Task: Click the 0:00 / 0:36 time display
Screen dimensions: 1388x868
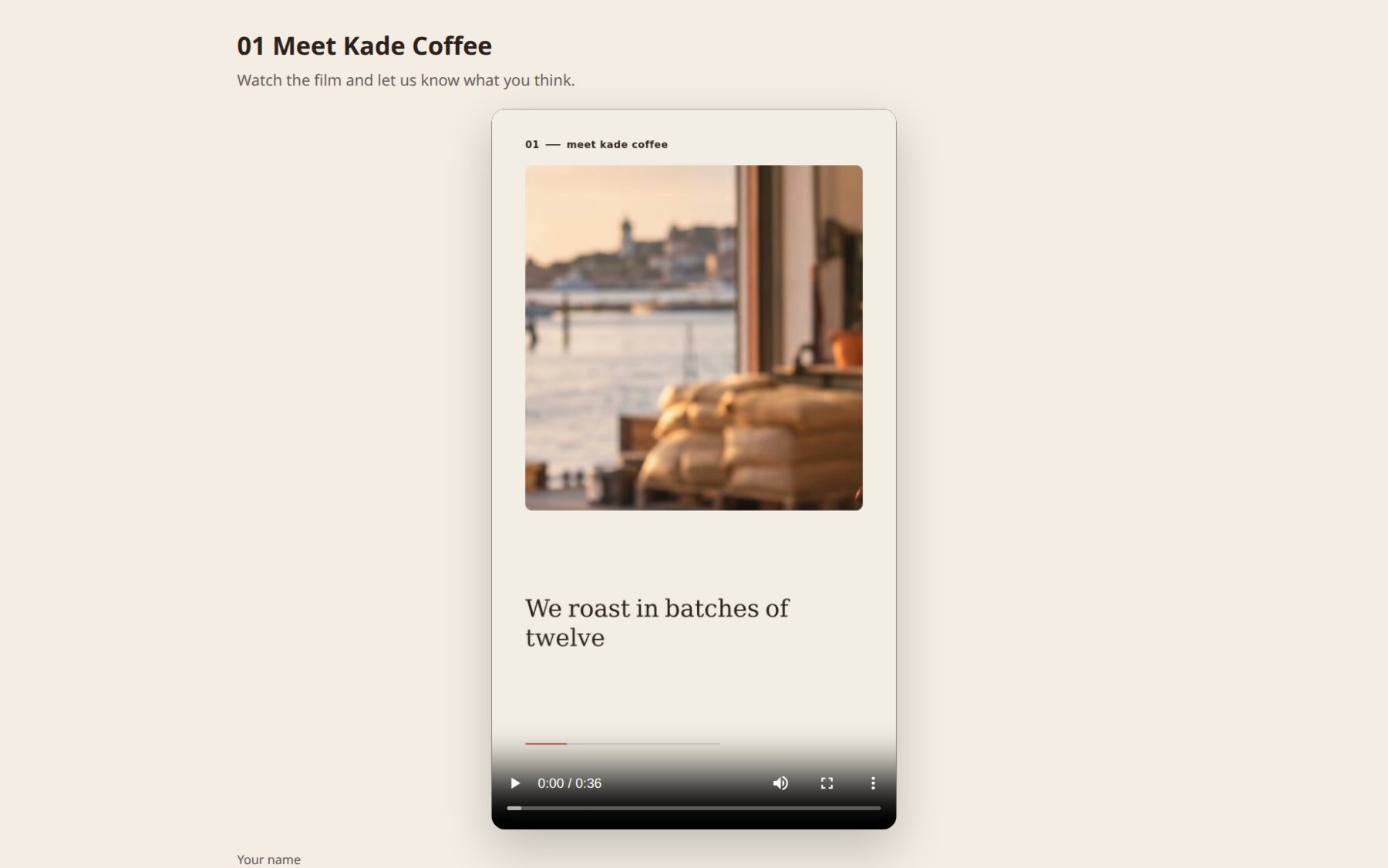Action: point(569,783)
